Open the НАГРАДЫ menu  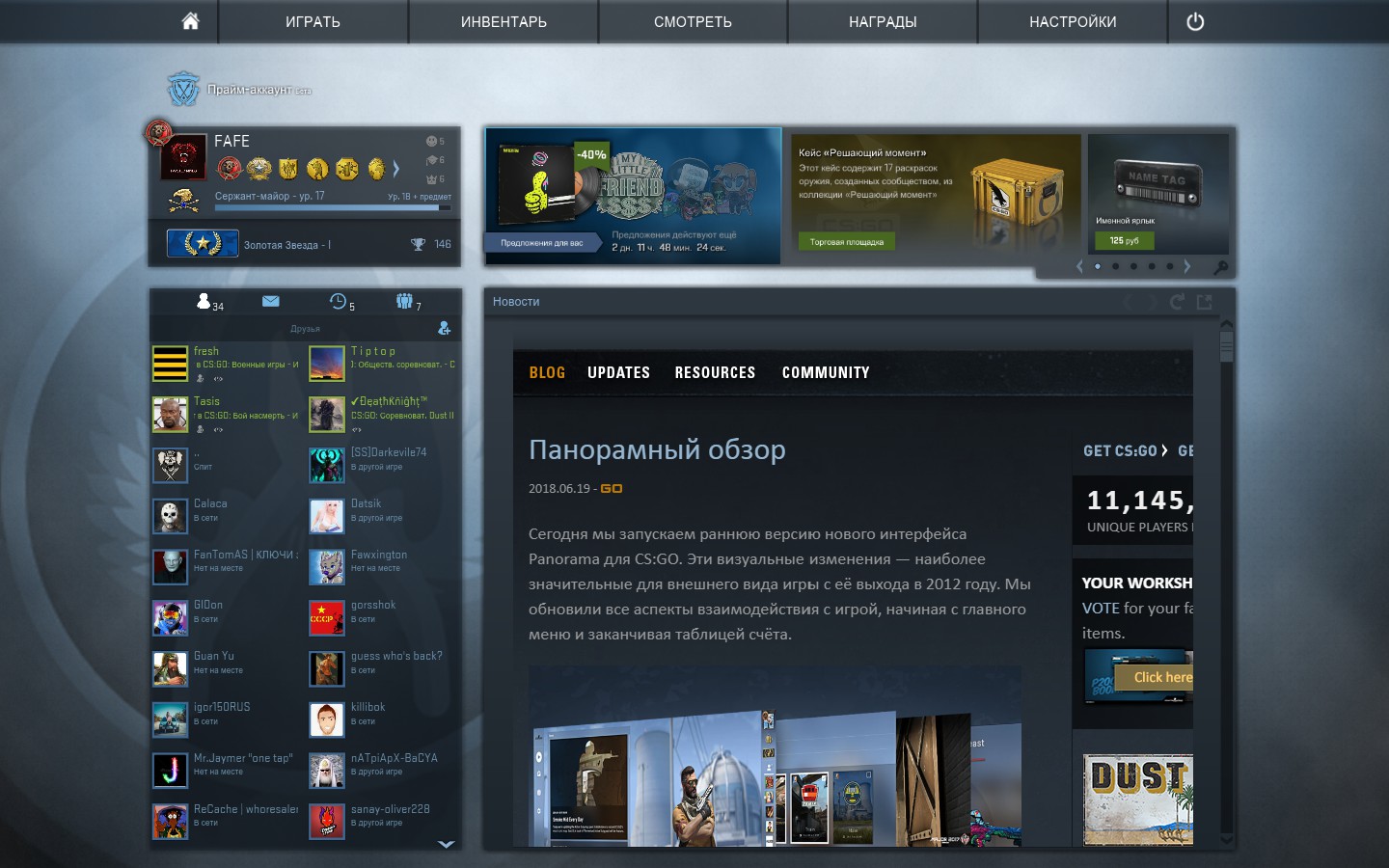coord(883,21)
